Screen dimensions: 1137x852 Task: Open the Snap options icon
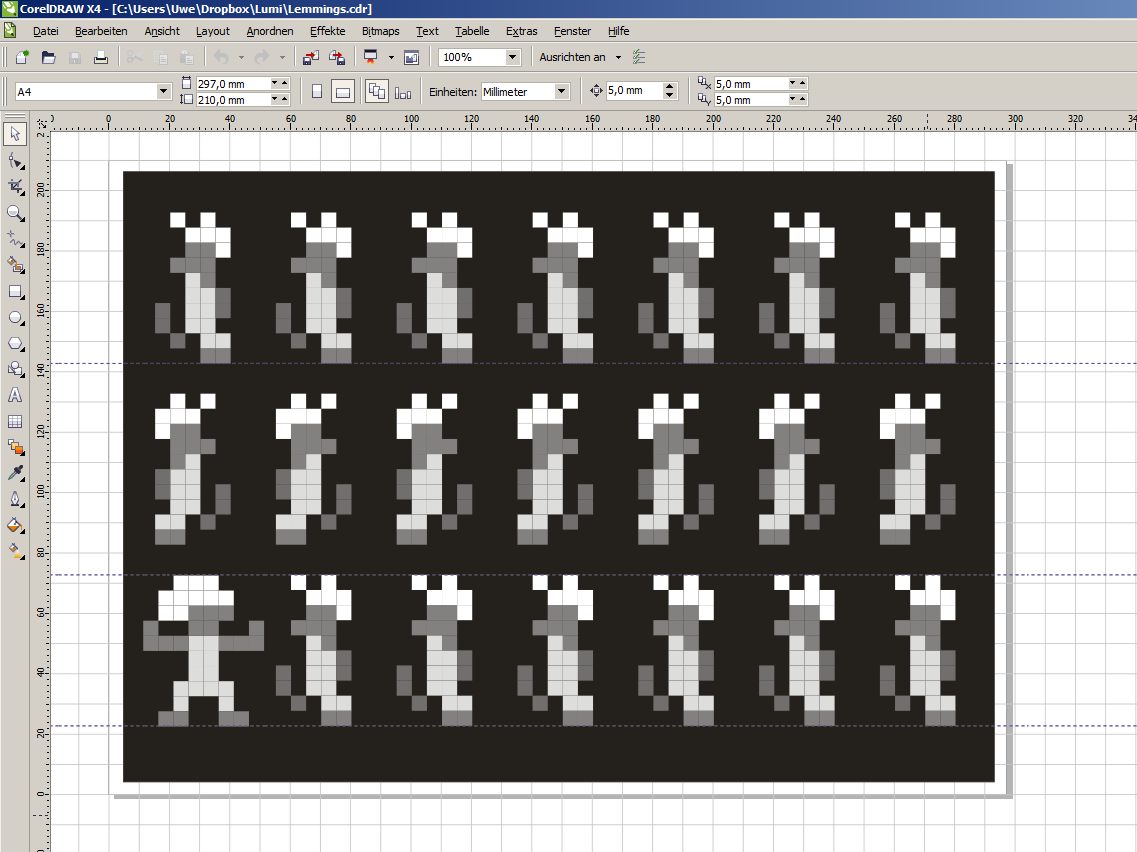coord(639,57)
